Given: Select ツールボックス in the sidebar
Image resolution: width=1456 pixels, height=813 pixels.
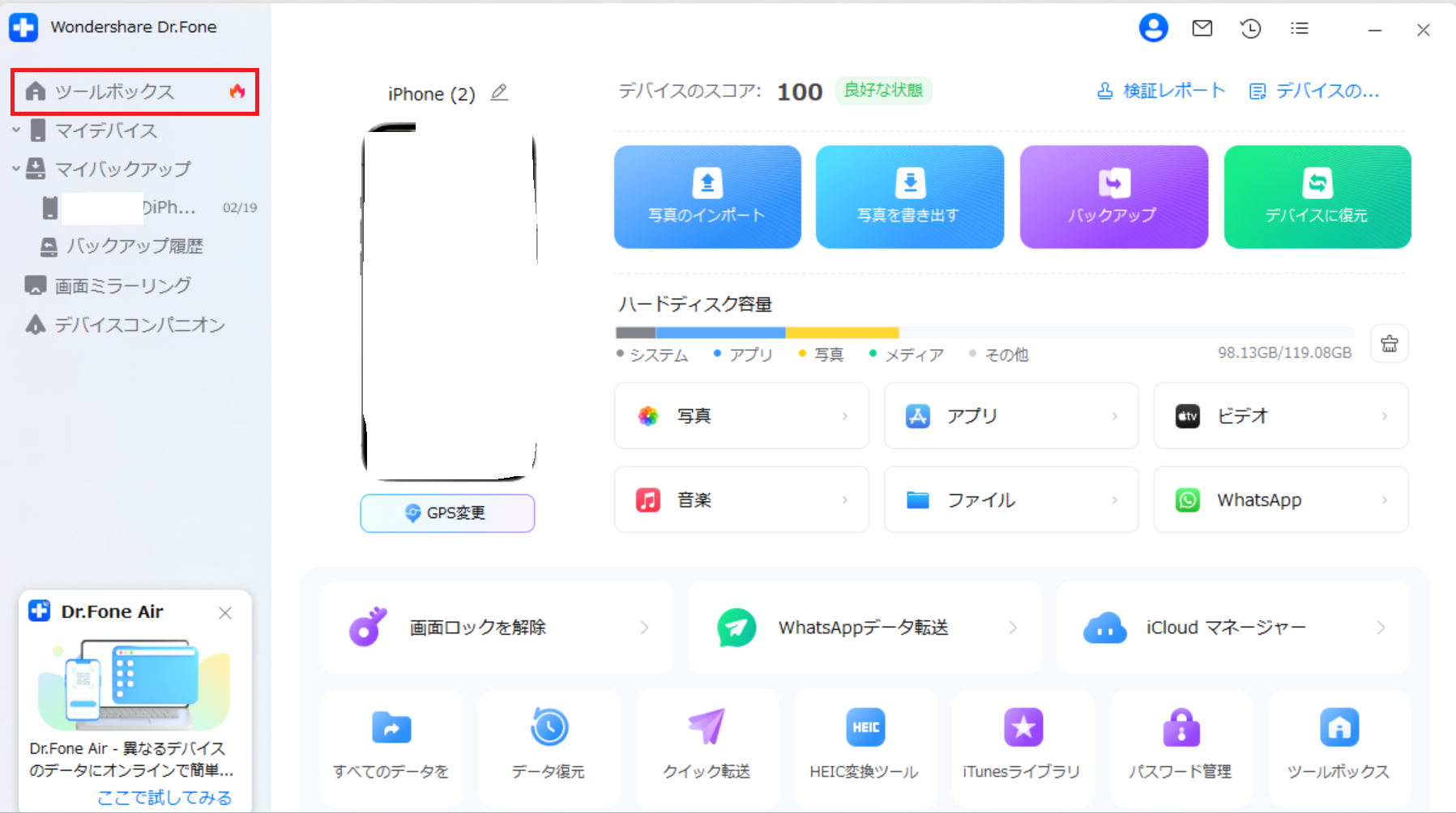Looking at the screenshot, I should tap(134, 92).
